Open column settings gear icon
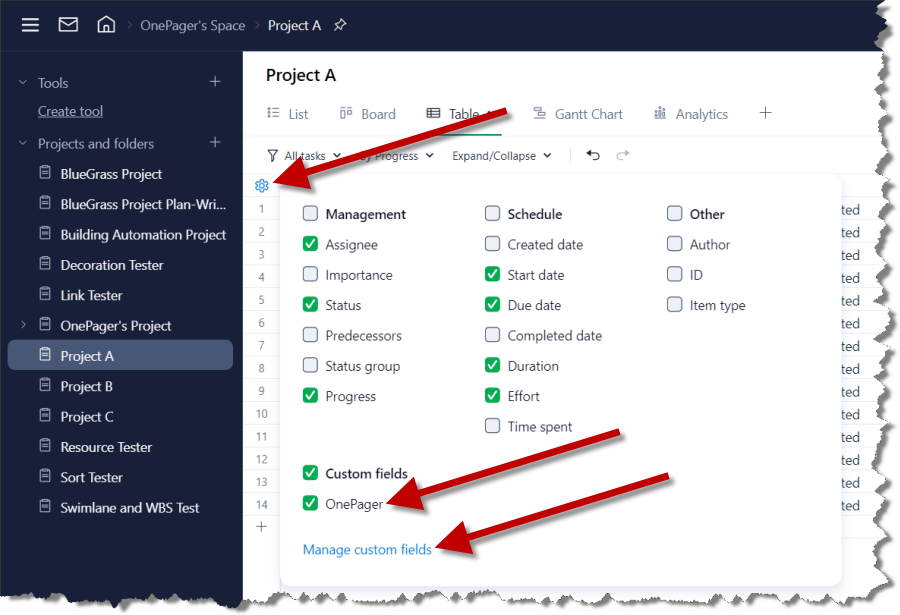The width and height of the screenshot is (900, 615). coord(262,185)
